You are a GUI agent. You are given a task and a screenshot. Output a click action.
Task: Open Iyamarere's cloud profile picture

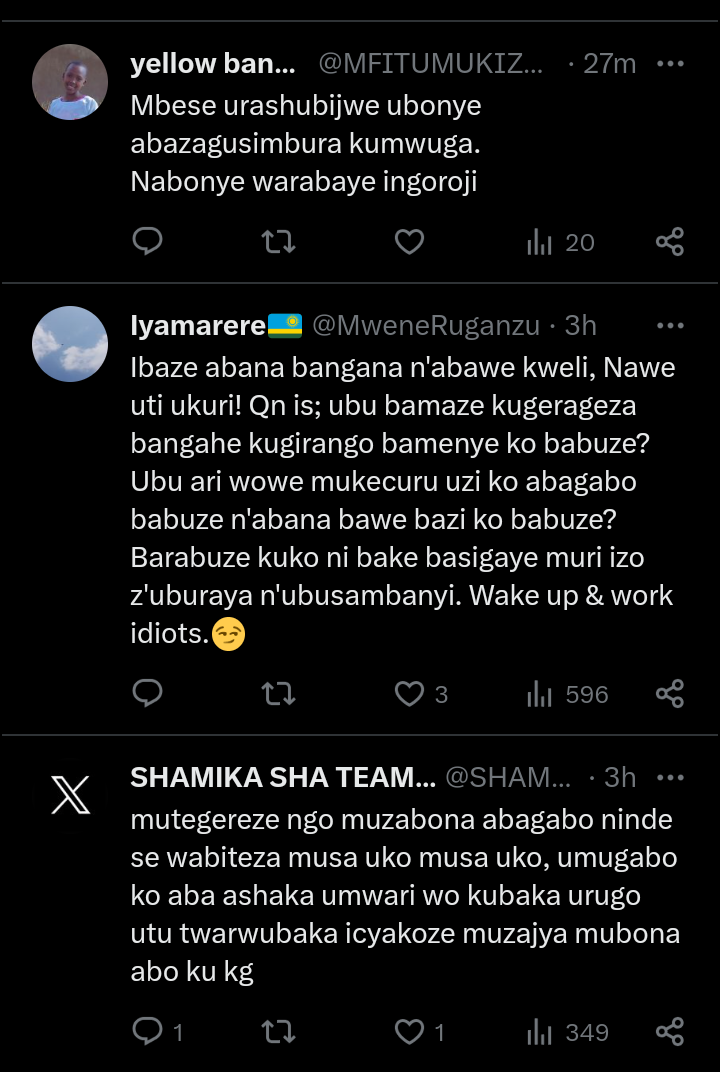(70, 344)
